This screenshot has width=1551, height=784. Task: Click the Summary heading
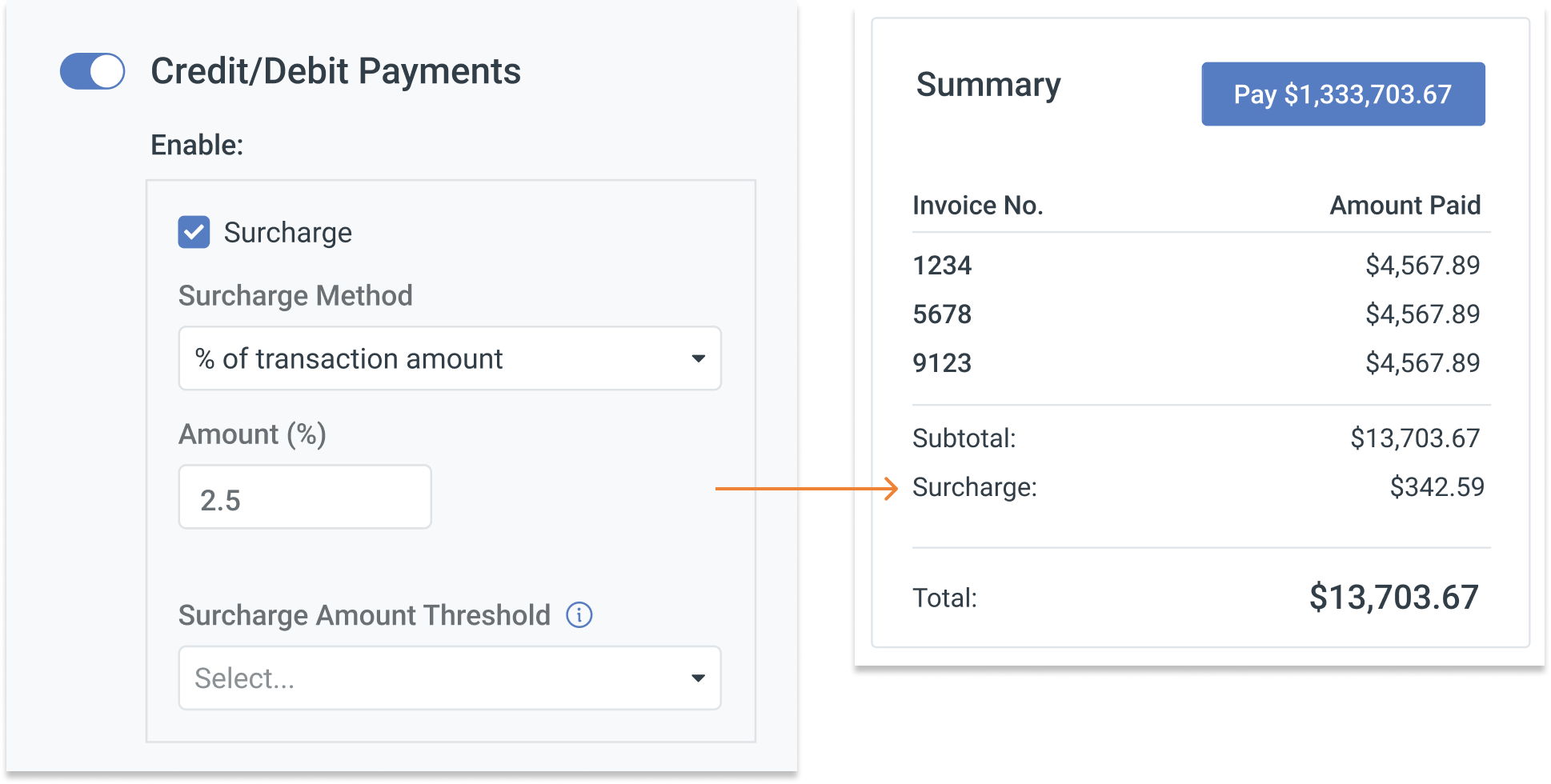pos(988,85)
